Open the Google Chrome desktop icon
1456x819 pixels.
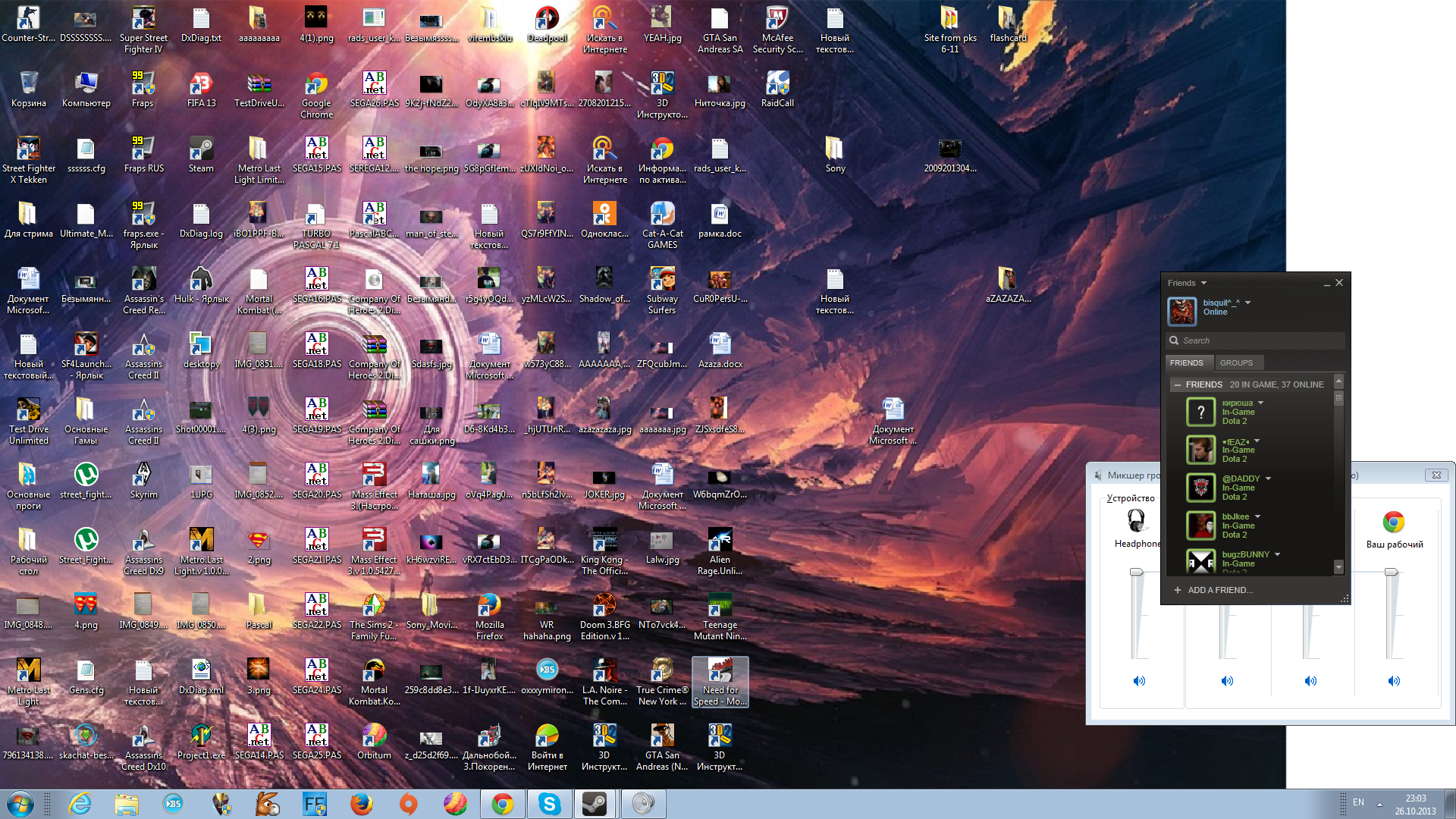coord(316,85)
